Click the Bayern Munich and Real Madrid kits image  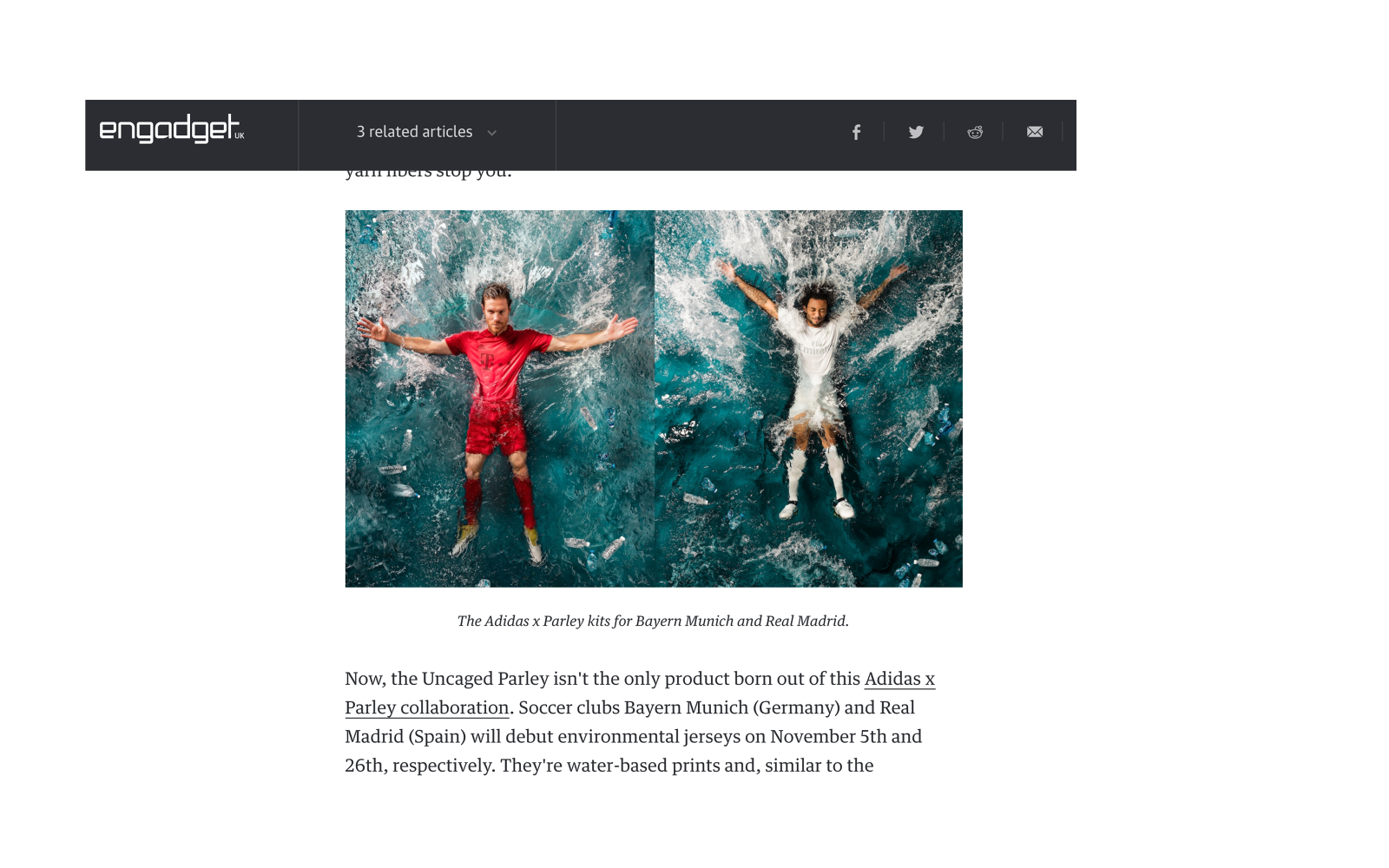point(654,398)
